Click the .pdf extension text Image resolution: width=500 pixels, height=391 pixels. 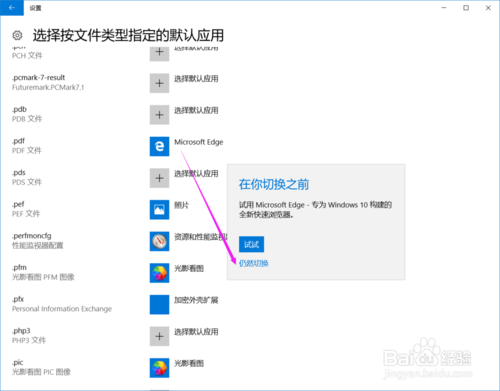point(18,141)
